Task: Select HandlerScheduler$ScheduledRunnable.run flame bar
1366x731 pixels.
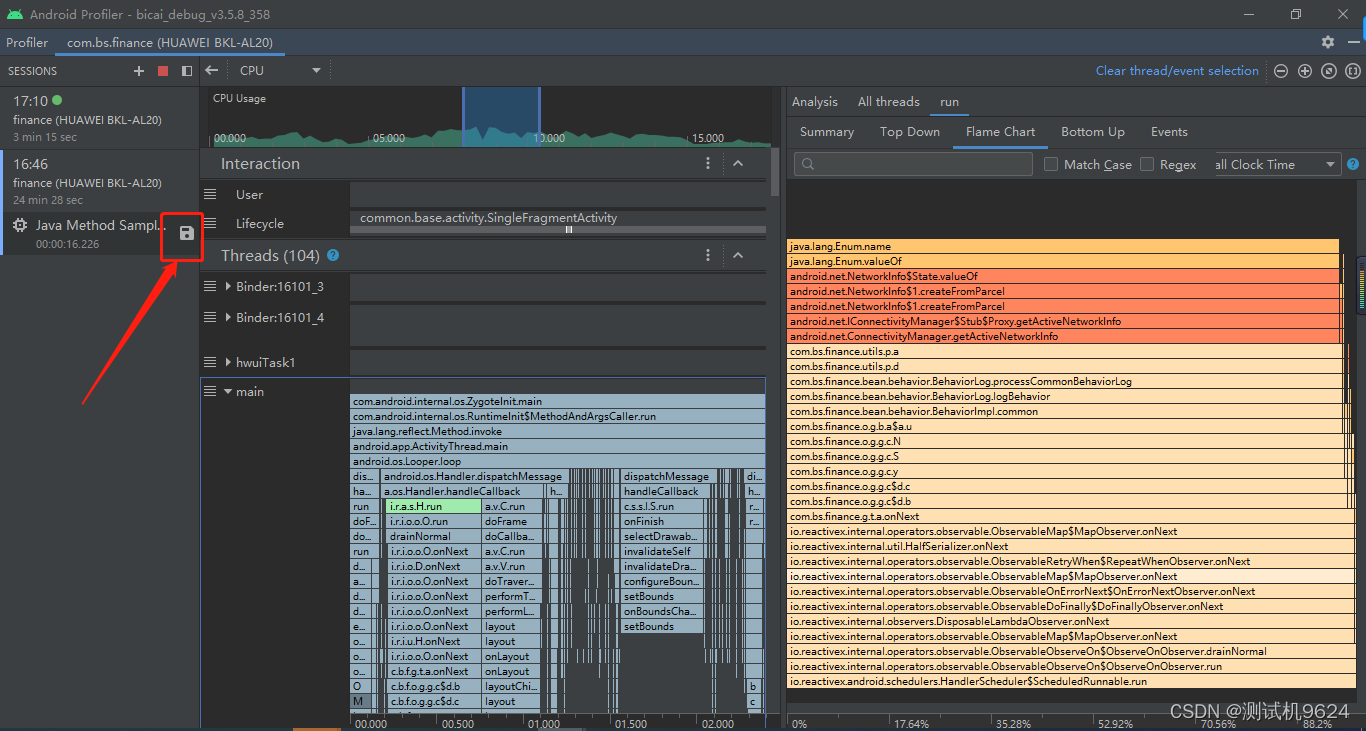Action: [x=1069, y=681]
